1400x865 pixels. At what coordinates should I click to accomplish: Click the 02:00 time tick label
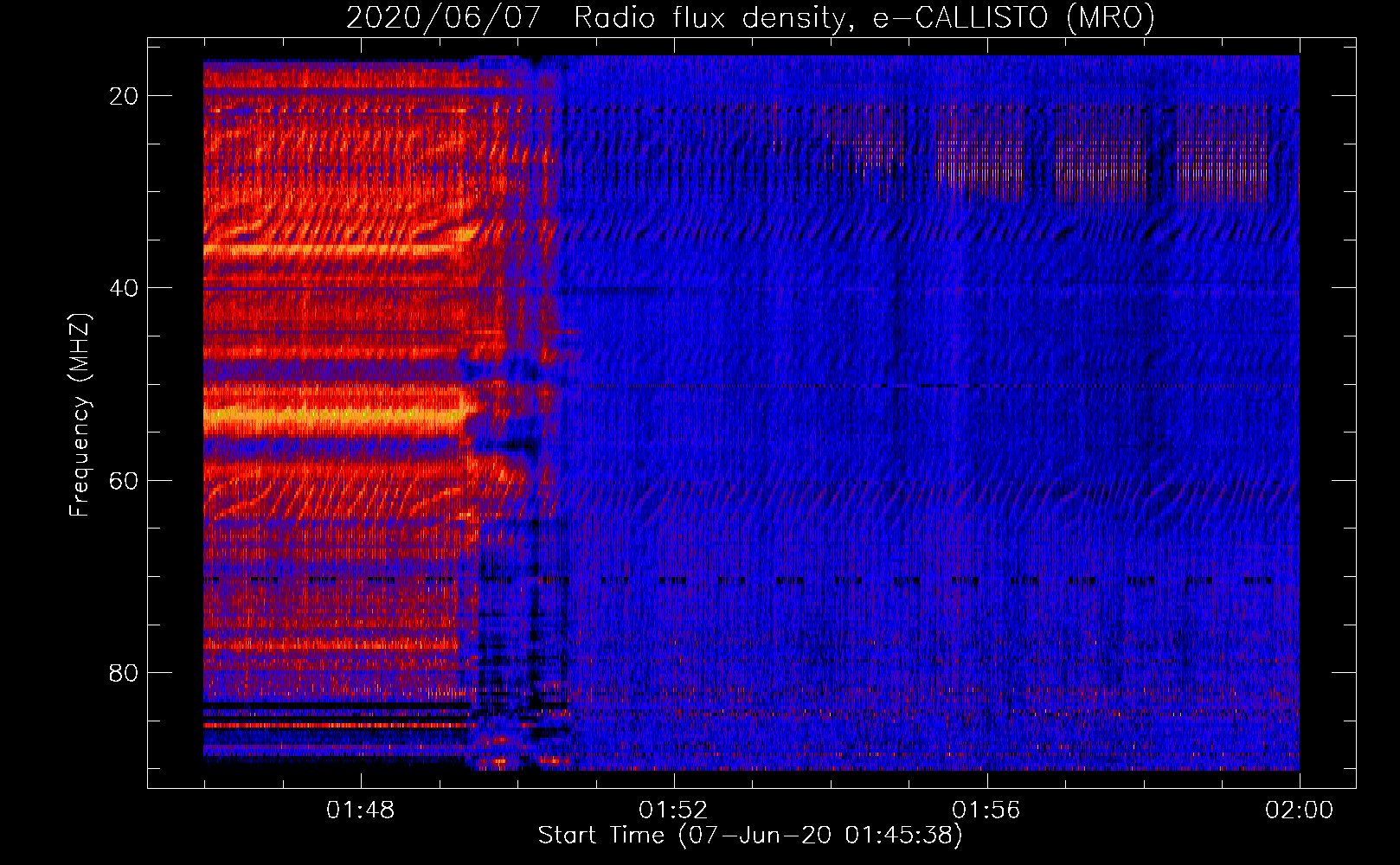(1300, 810)
